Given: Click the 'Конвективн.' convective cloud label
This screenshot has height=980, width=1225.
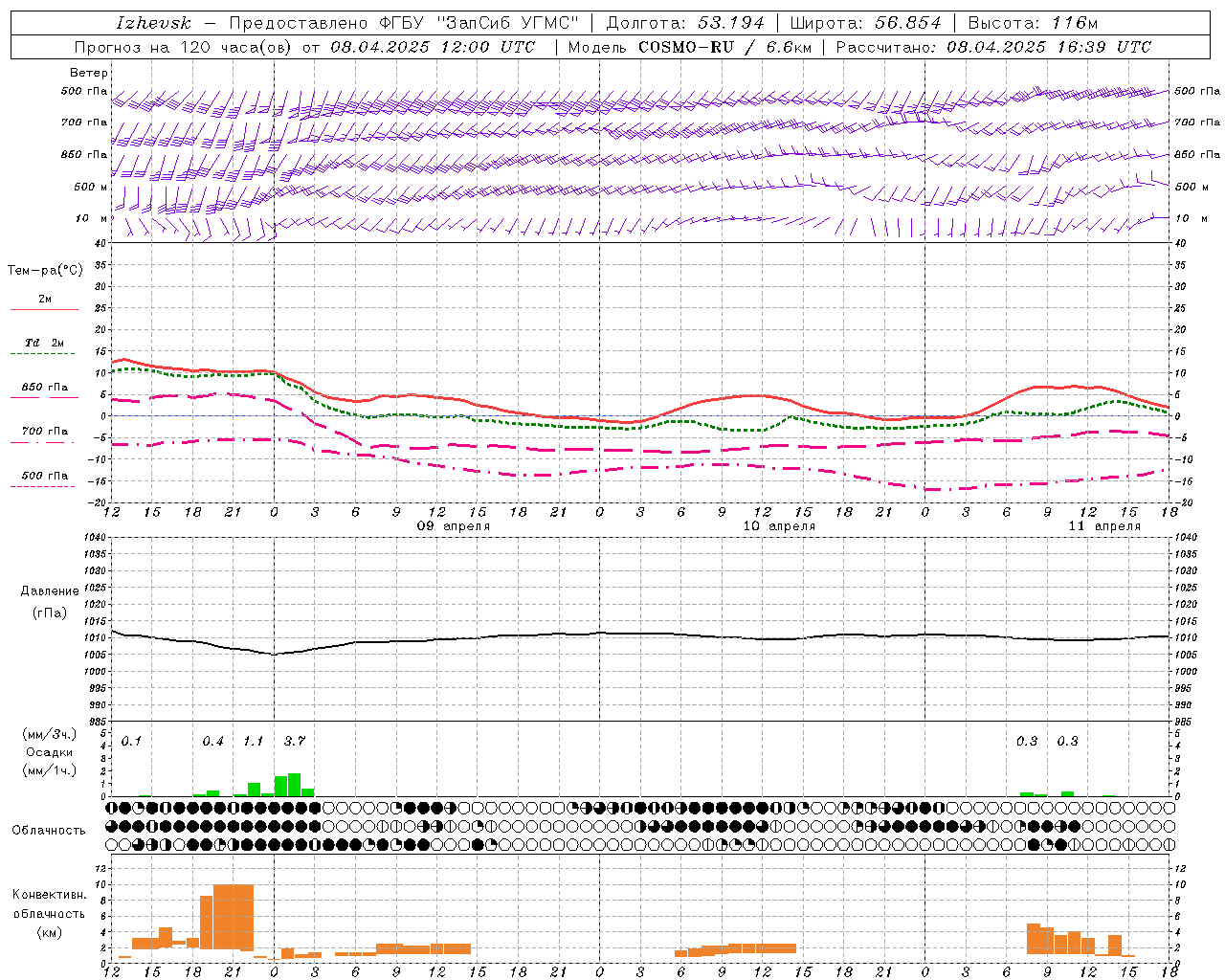Looking at the screenshot, I should tap(49, 895).
